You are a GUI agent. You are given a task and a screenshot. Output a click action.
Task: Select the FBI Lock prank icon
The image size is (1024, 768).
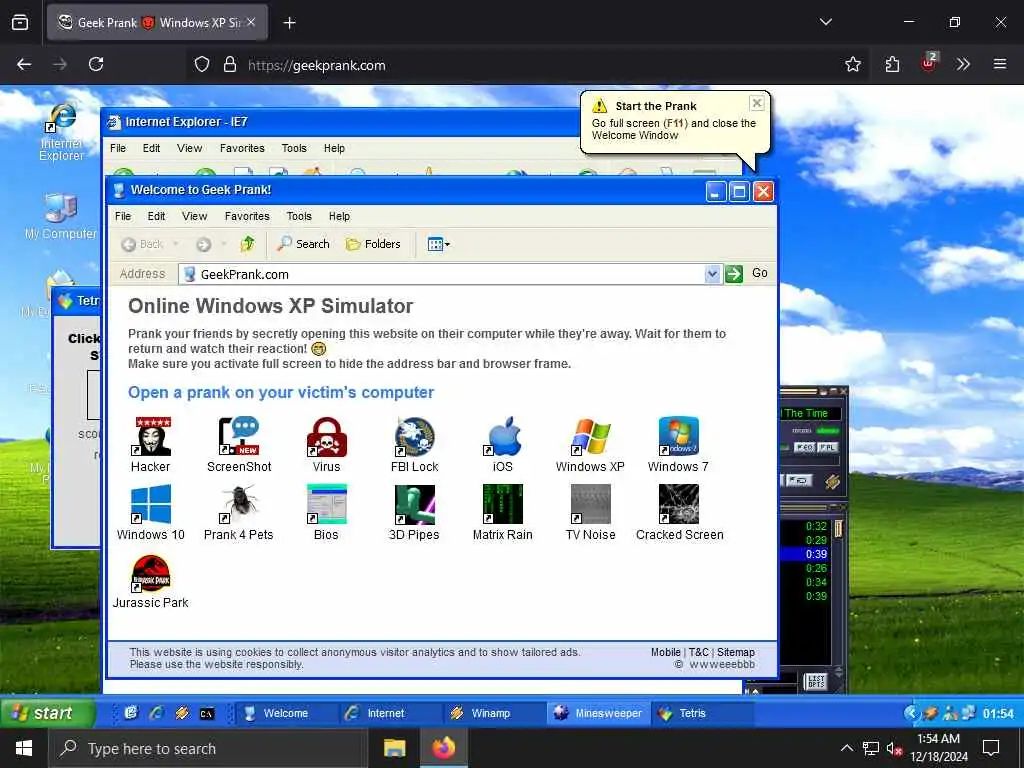tap(415, 444)
